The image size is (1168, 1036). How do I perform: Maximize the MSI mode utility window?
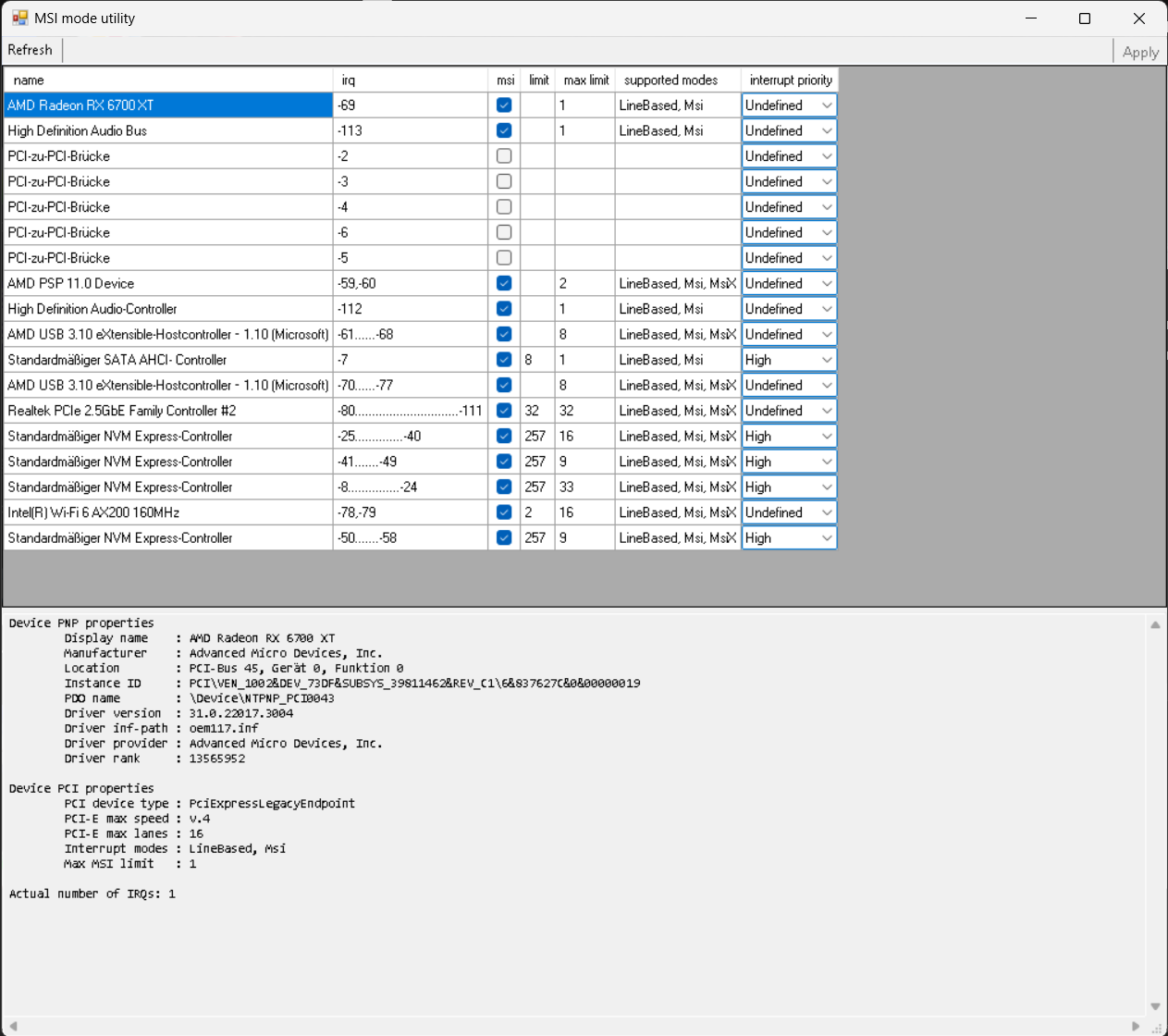click(1085, 18)
